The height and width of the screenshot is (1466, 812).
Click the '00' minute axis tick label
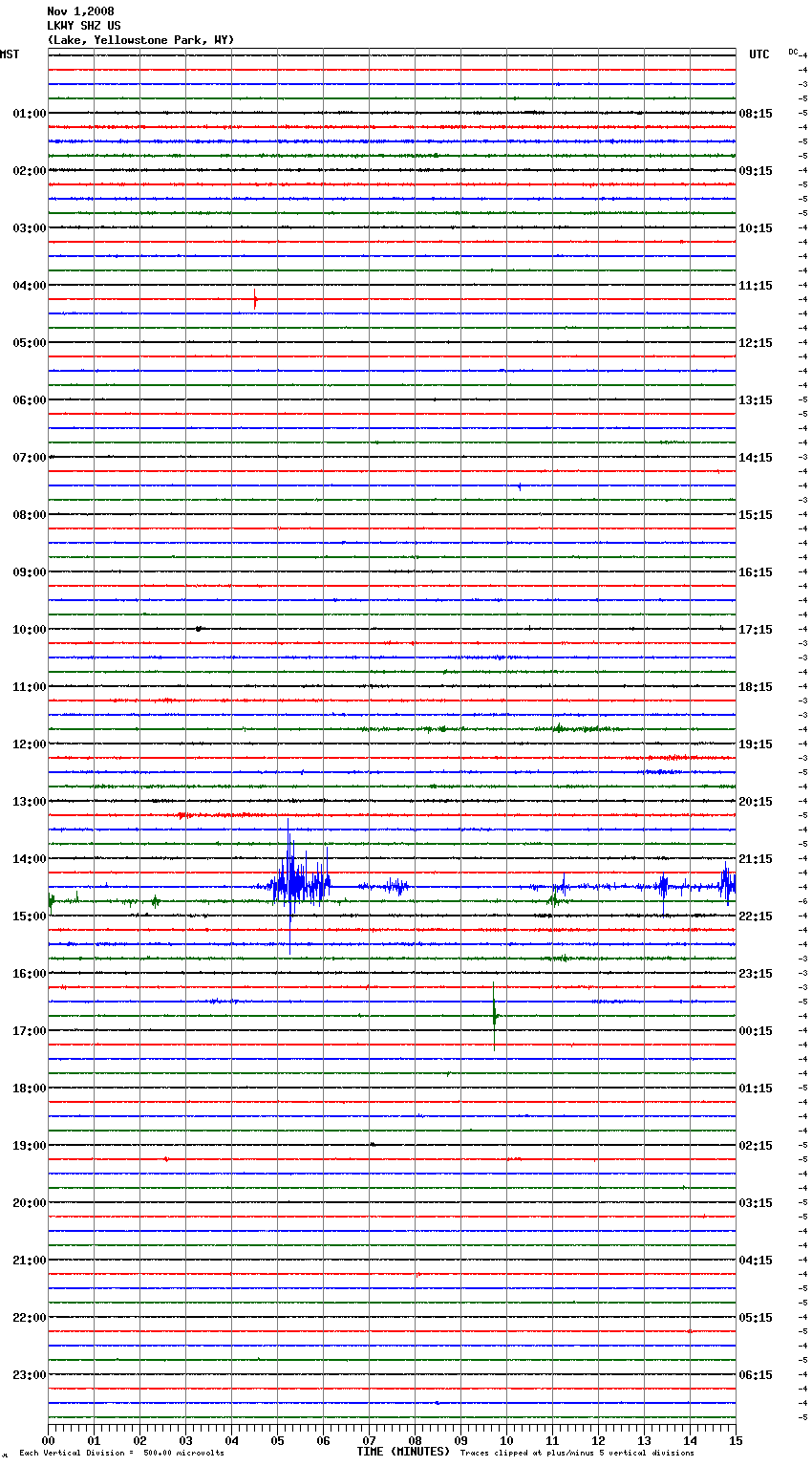pyautogui.click(x=49, y=1440)
